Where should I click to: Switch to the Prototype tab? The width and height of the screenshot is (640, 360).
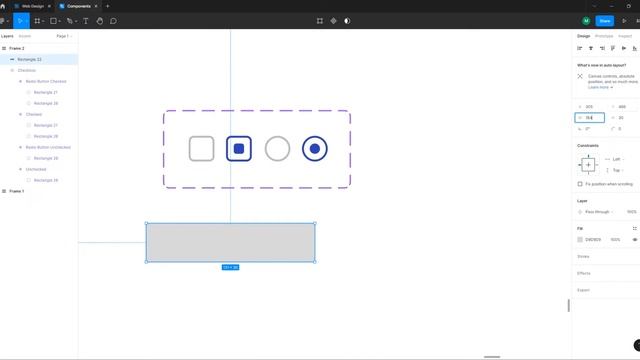(x=604, y=36)
